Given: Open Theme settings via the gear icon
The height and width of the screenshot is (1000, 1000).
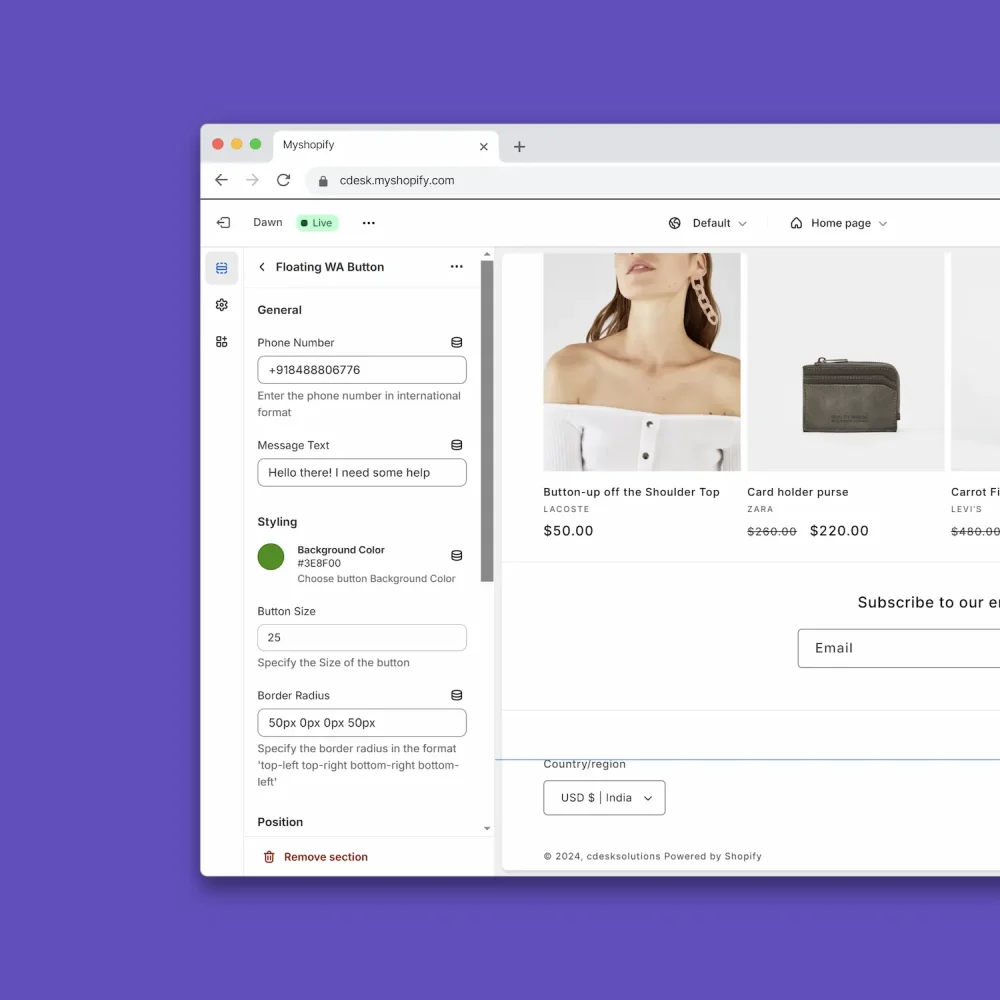Looking at the screenshot, I should point(221,304).
